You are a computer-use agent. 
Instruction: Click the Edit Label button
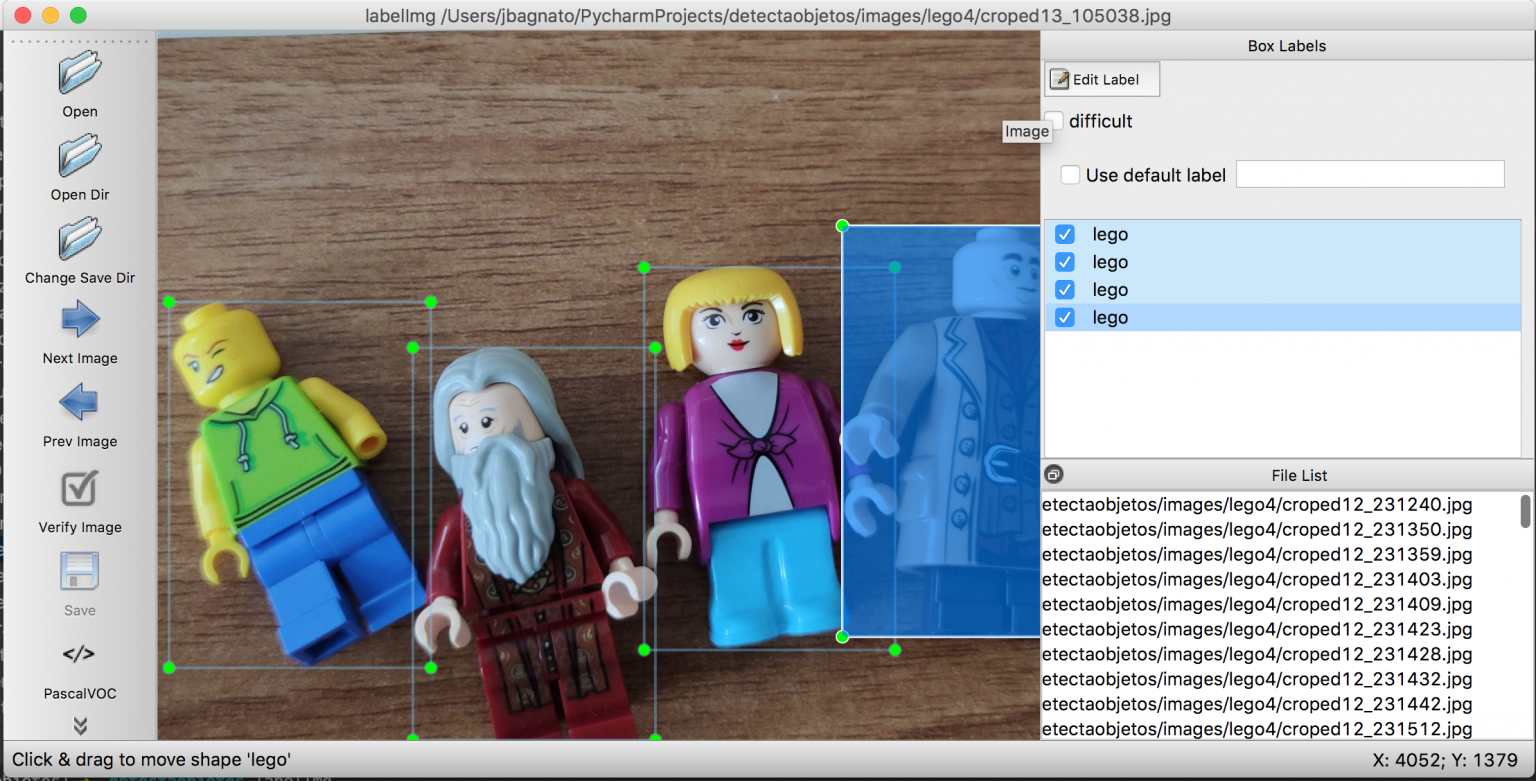(1102, 80)
